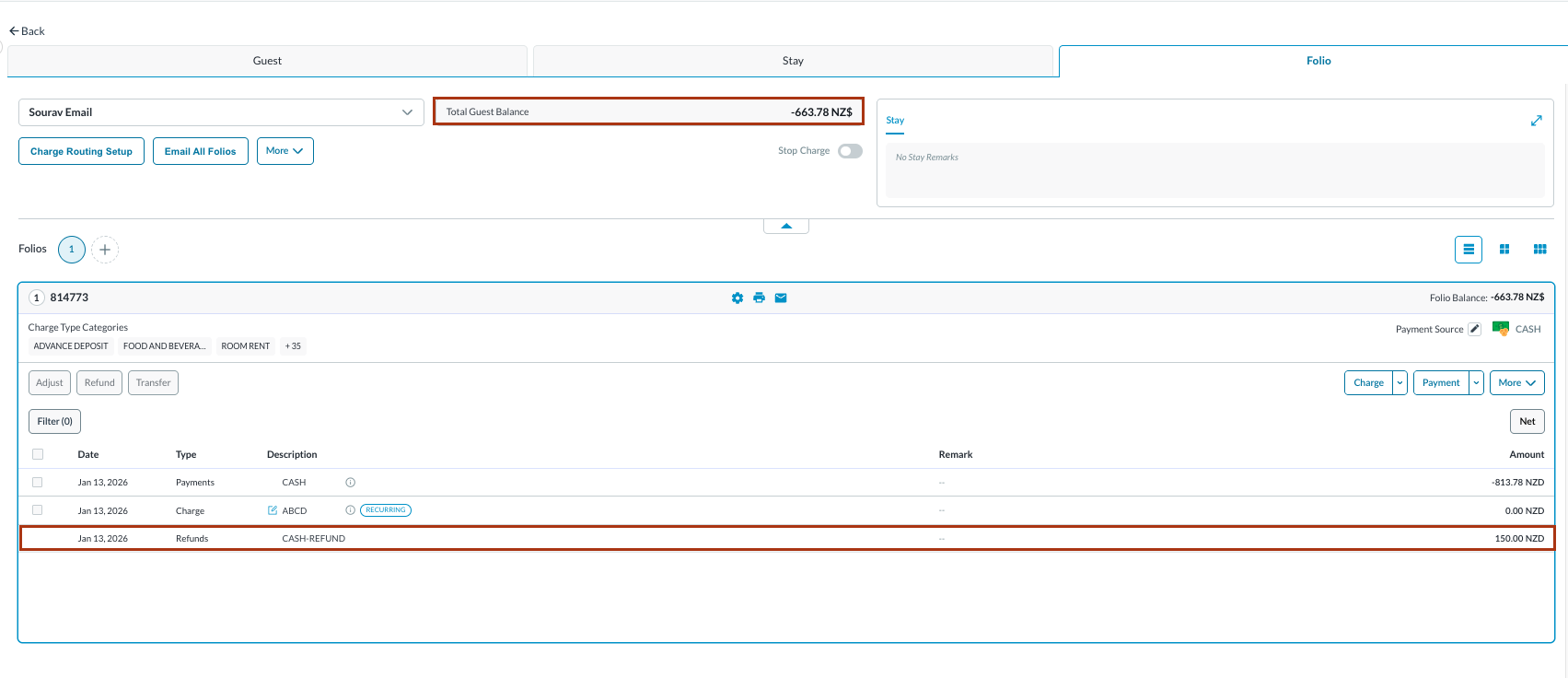The height and width of the screenshot is (678, 1568).
Task: Tick the select-all header checkbox
Action: [38, 454]
